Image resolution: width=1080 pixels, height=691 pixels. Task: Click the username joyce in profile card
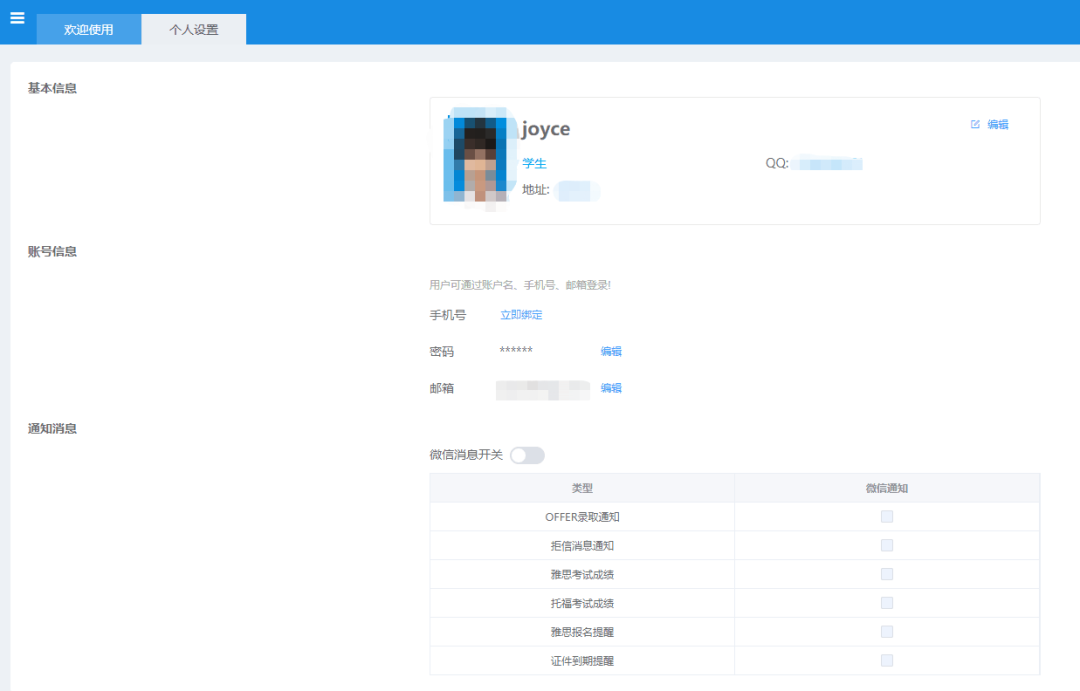pyautogui.click(x=546, y=130)
